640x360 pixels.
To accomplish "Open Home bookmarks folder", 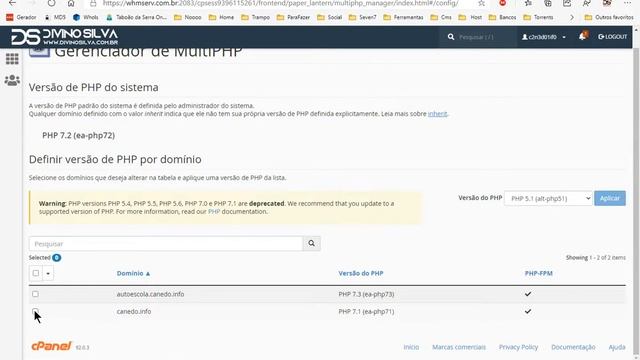I will (222, 17).
